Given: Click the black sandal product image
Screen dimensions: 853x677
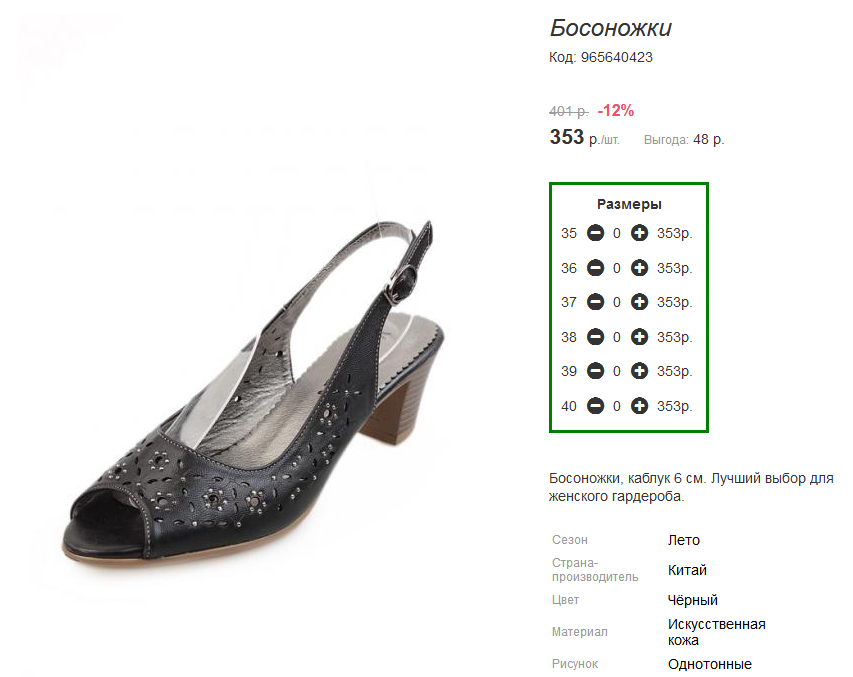Looking at the screenshot, I should [x=253, y=392].
